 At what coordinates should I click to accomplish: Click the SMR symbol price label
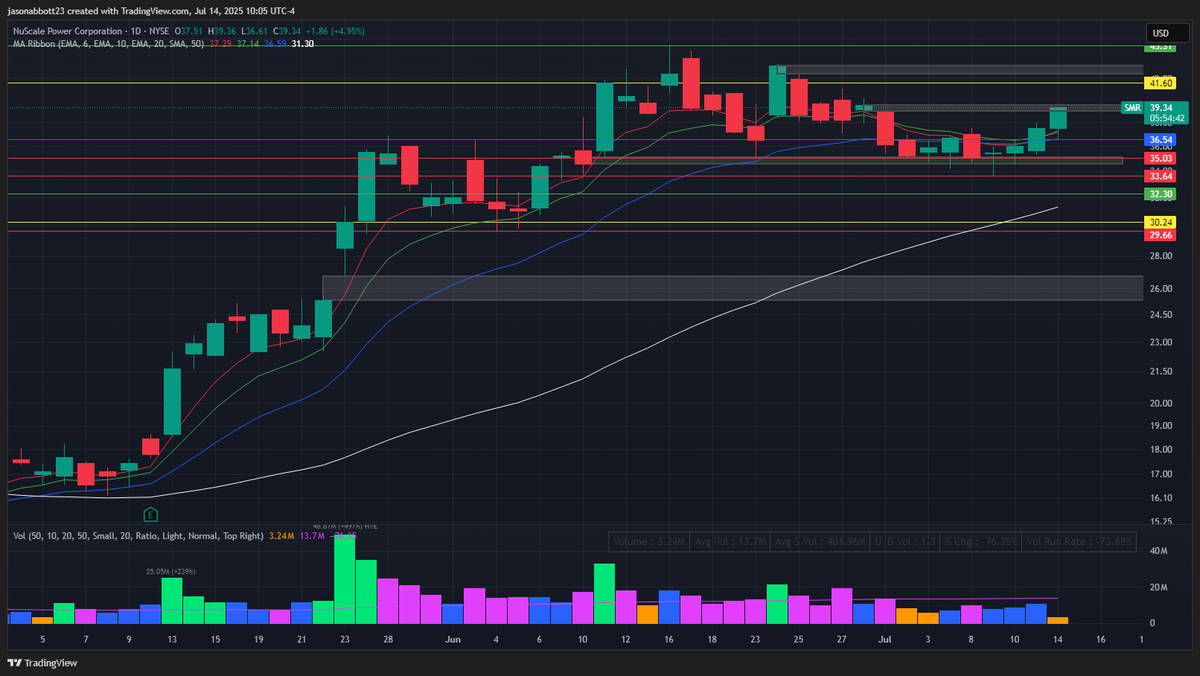[1132, 107]
